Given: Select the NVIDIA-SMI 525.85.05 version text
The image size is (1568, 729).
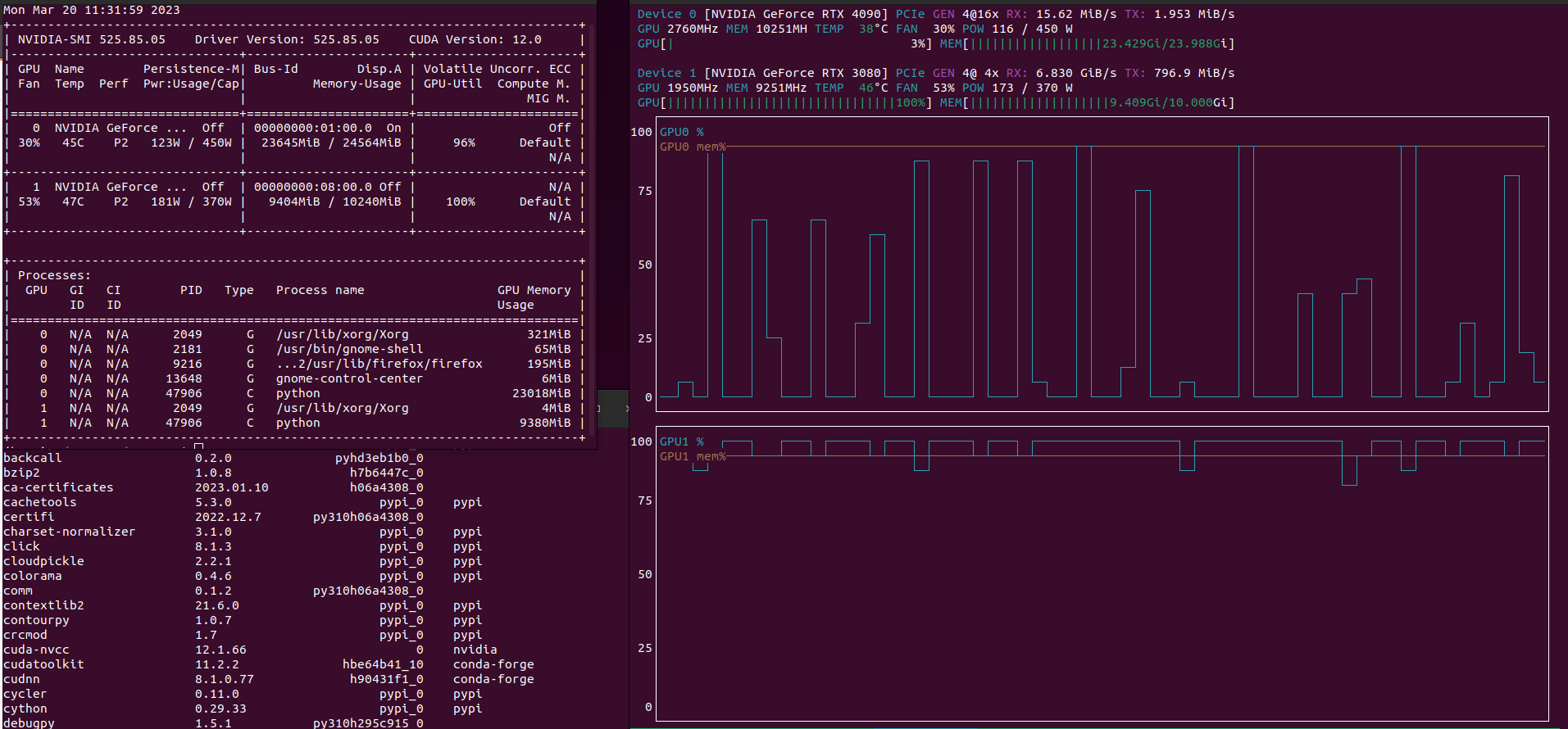Looking at the screenshot, I should tap(92, 39).
